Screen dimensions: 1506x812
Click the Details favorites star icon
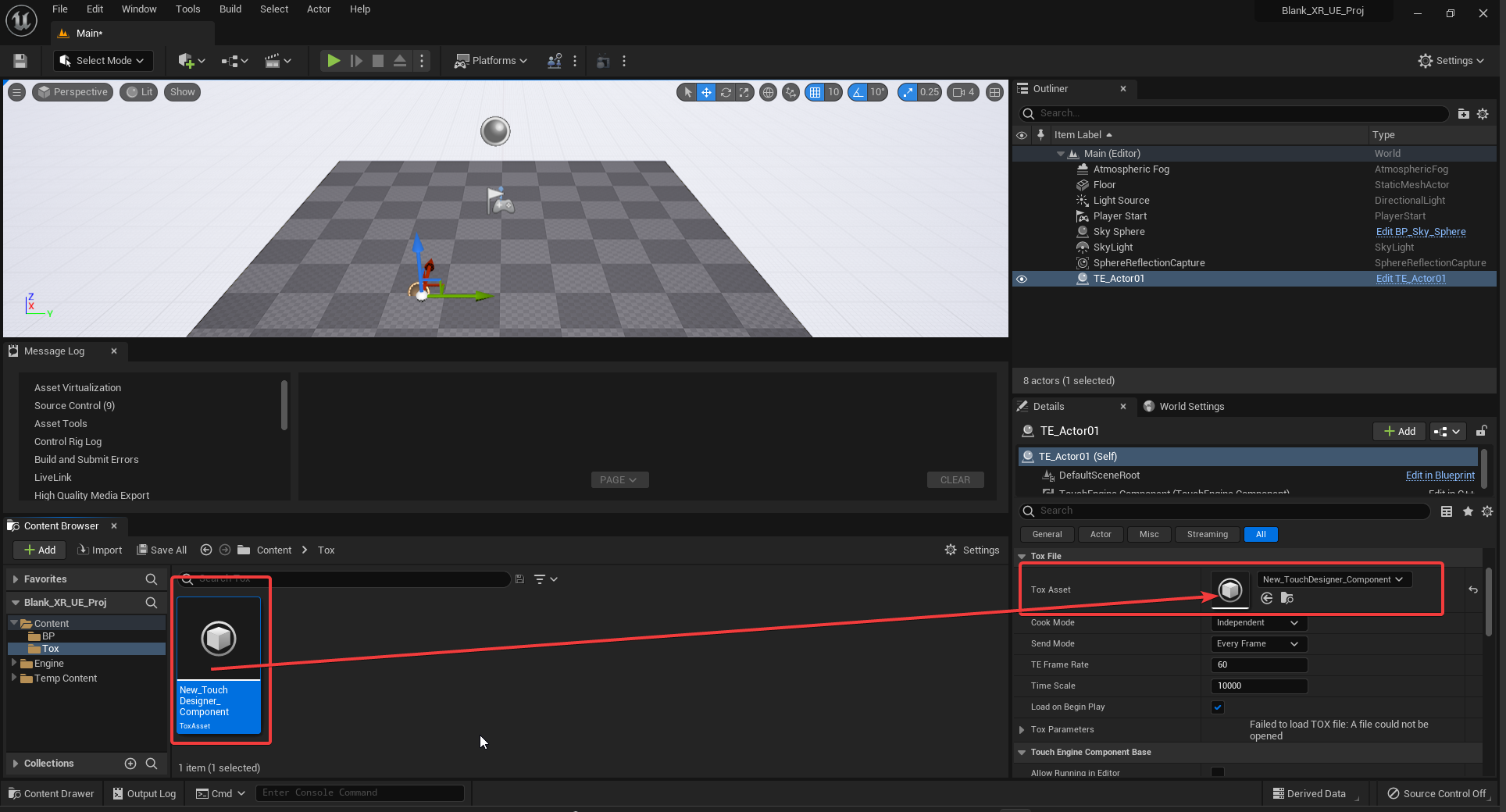[1468, 511]
